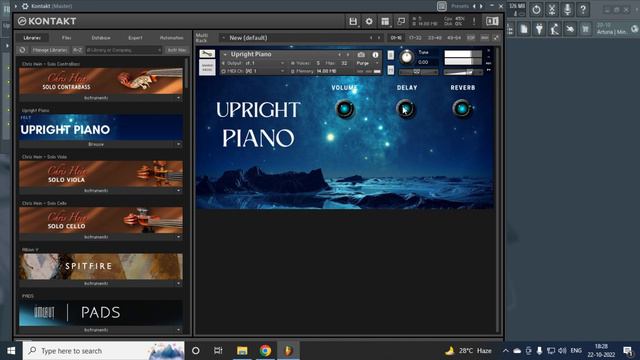Open instrument edit mode wrench icon
This screenshot has width=640, height=360.
coord(207,54)
